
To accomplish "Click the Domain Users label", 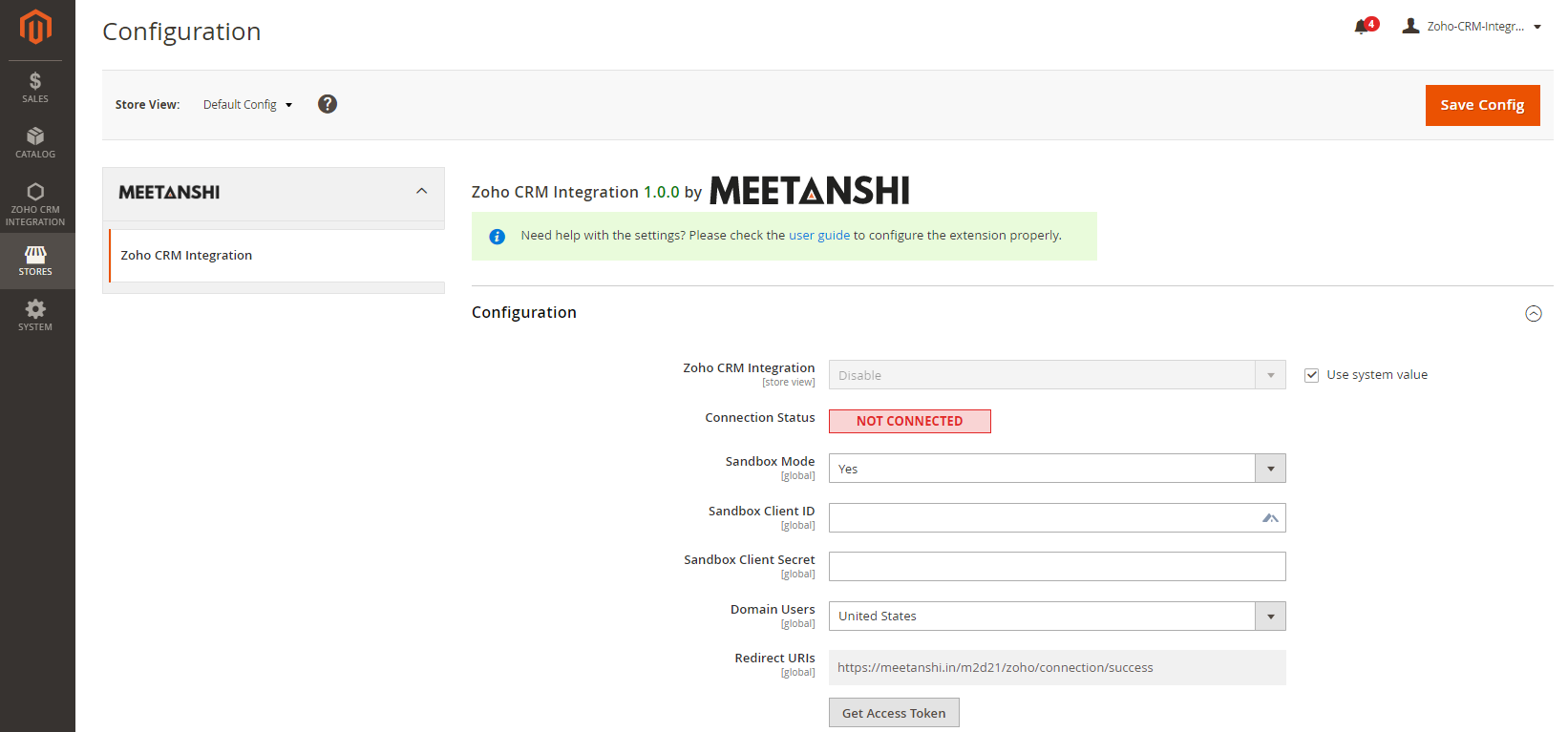I will pyautogui.click(x=773, y=610).
